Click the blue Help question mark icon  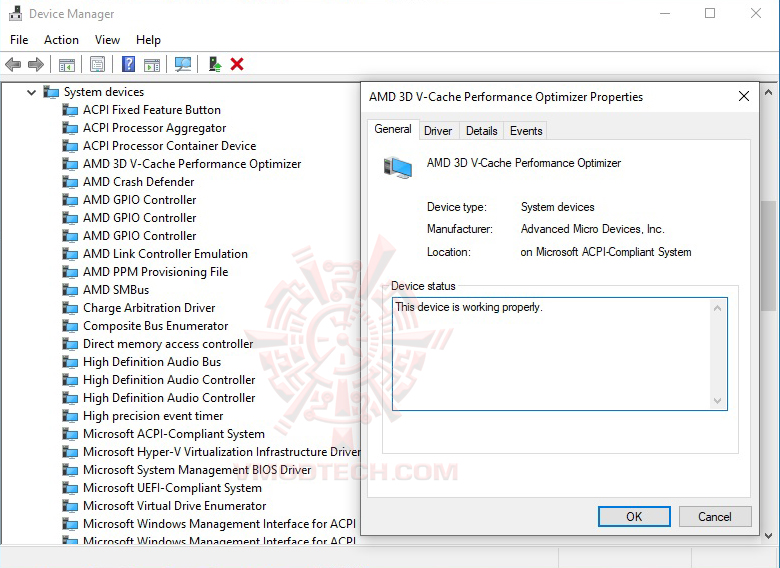[128, 64]
